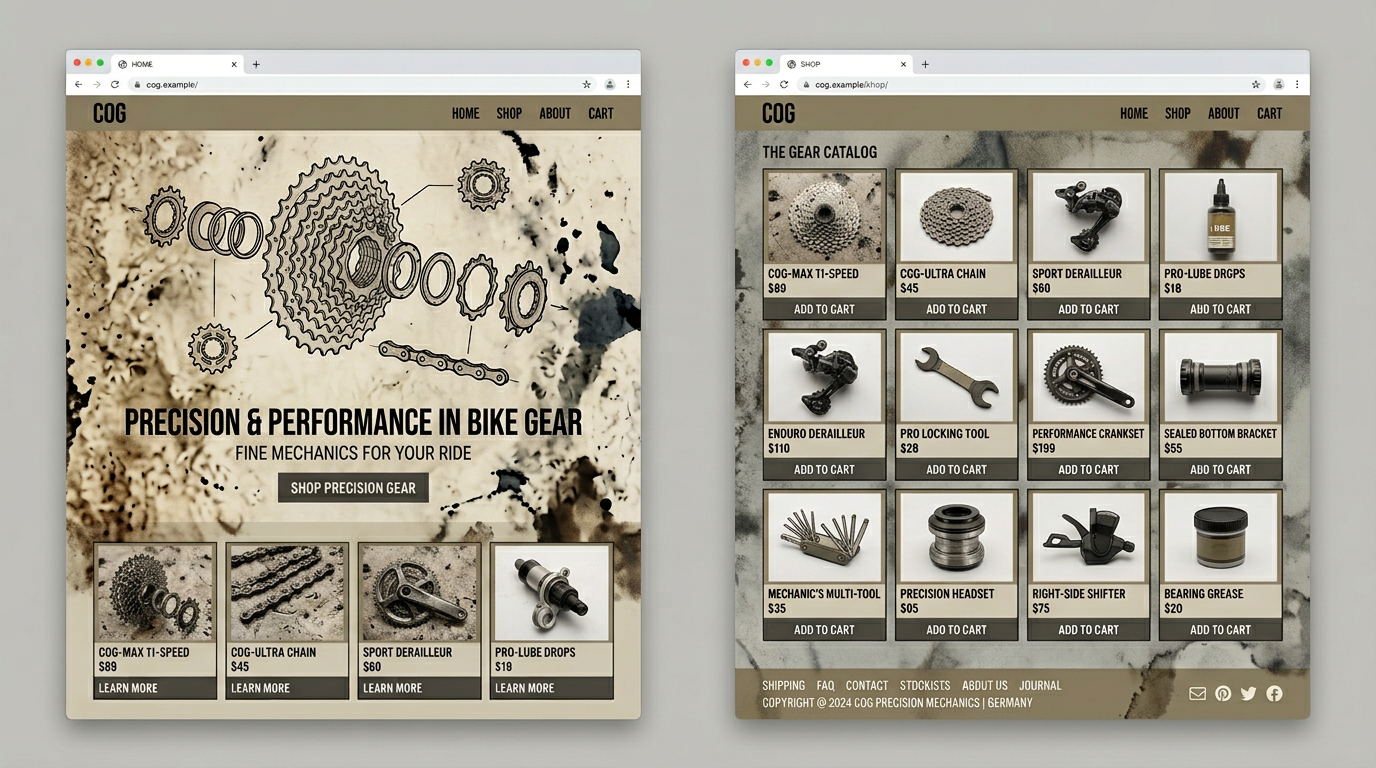Click the email envelope icon in the footer
The width and height of the screenshot is (1376, 768).
click(x=1197, y=694)
